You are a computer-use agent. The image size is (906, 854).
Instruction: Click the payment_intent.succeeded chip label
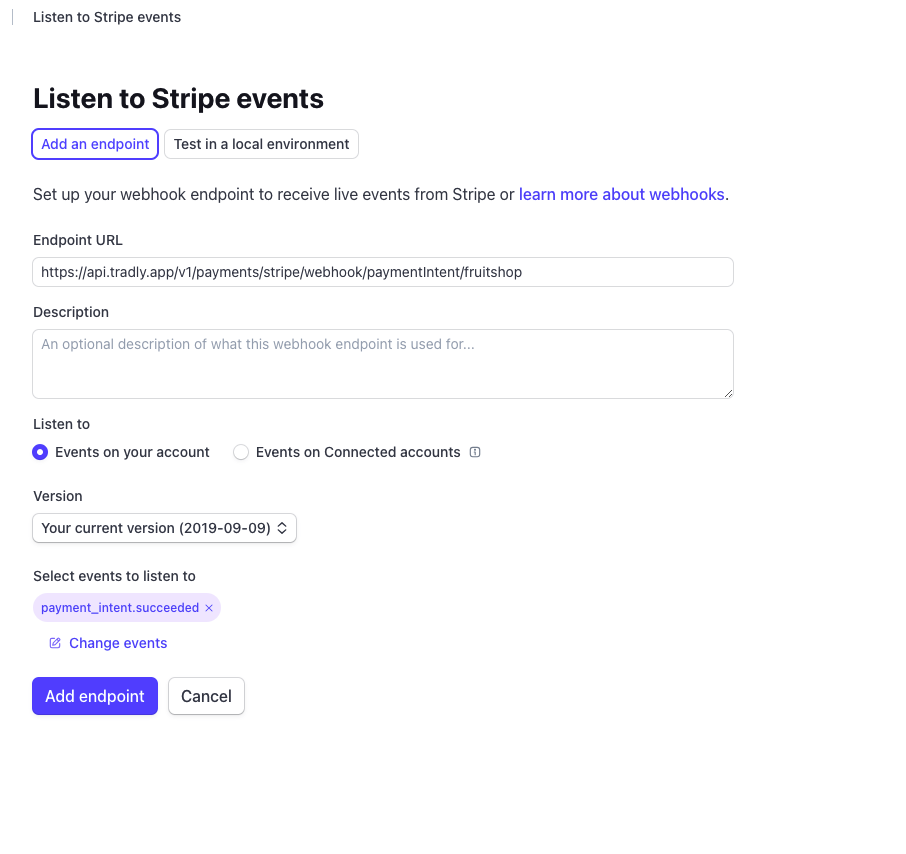tap(120, 608)
